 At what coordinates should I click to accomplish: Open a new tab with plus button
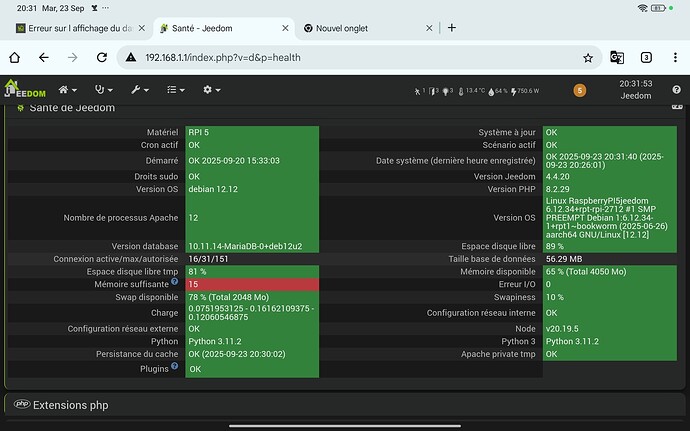452,28
